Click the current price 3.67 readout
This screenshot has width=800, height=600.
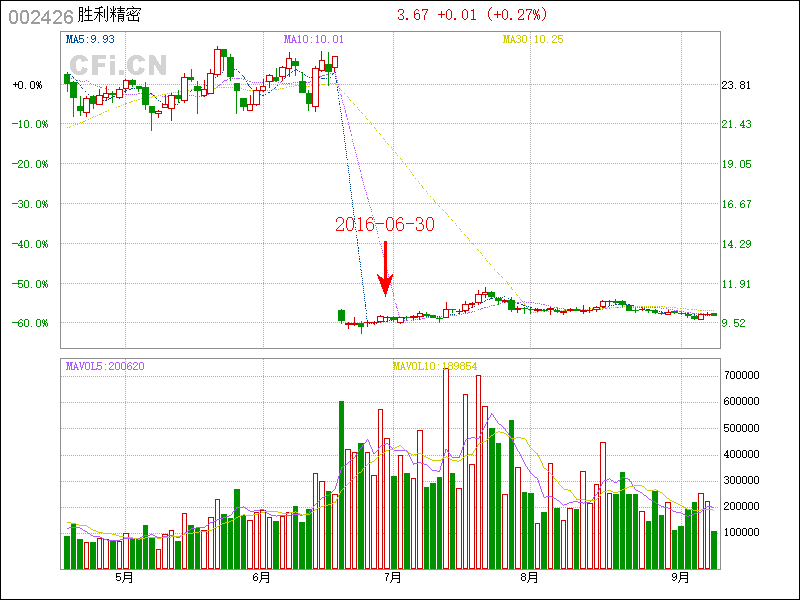[x=413, y=15]
